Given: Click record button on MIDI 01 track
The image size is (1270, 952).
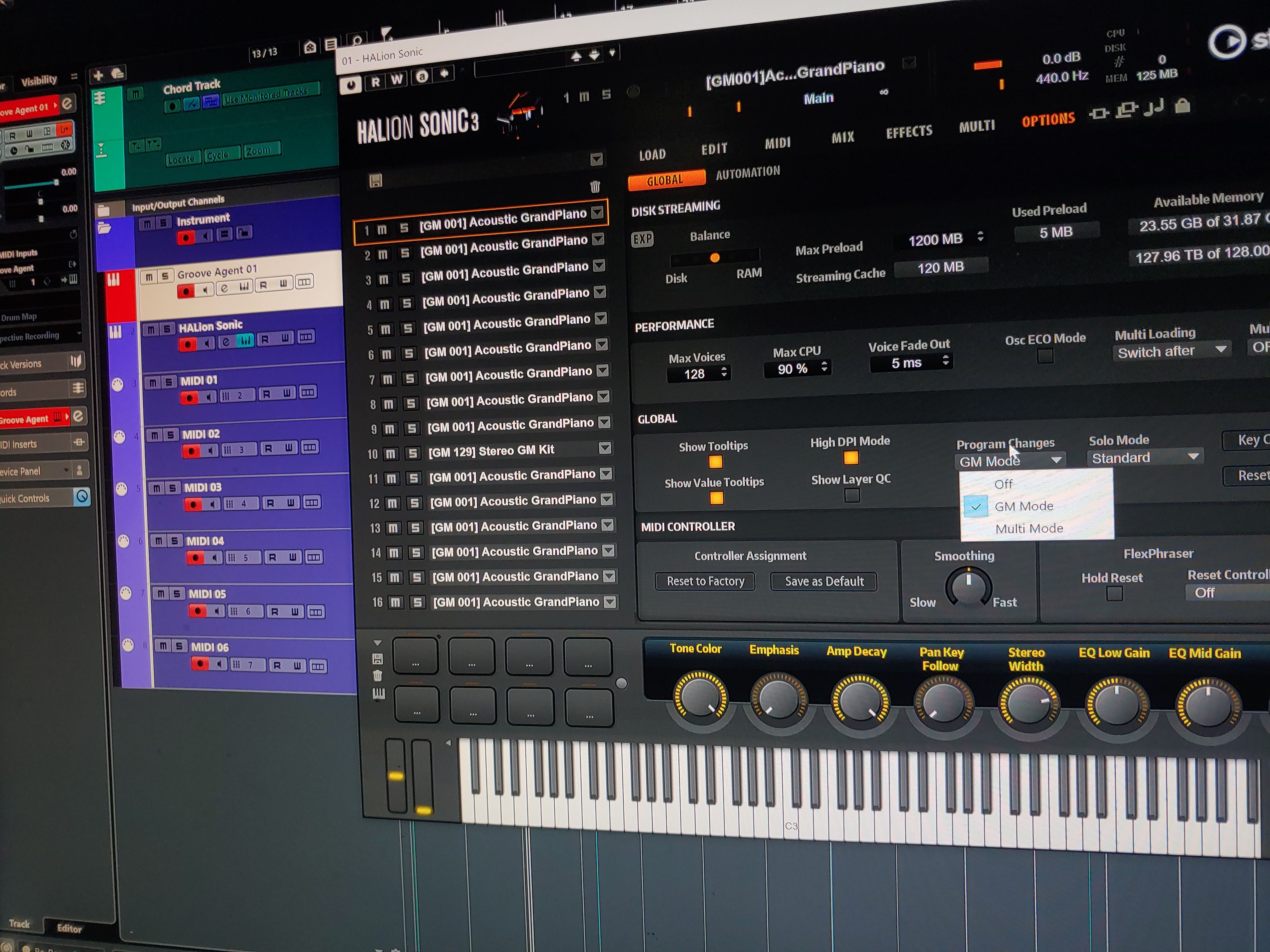Looking at the screenshot, I should click(x=190, y=398).
